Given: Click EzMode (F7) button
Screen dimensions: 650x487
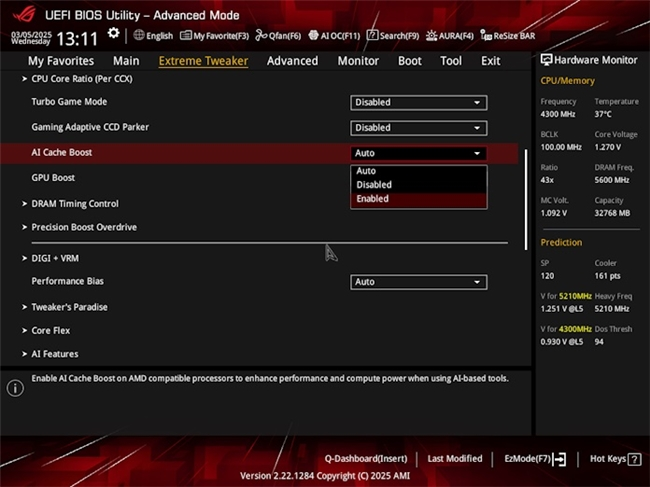Looking at the screenshot, I should click(535, 459).
